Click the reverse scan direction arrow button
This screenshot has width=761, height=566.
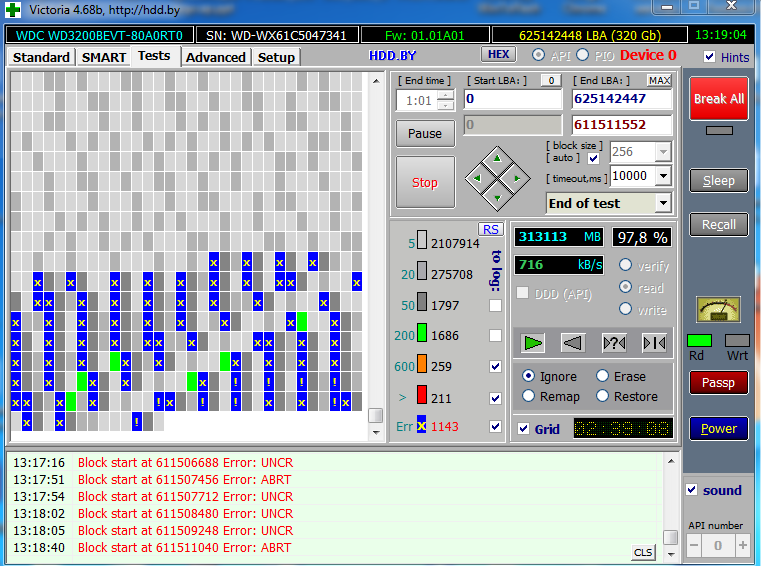coord(573,343)
